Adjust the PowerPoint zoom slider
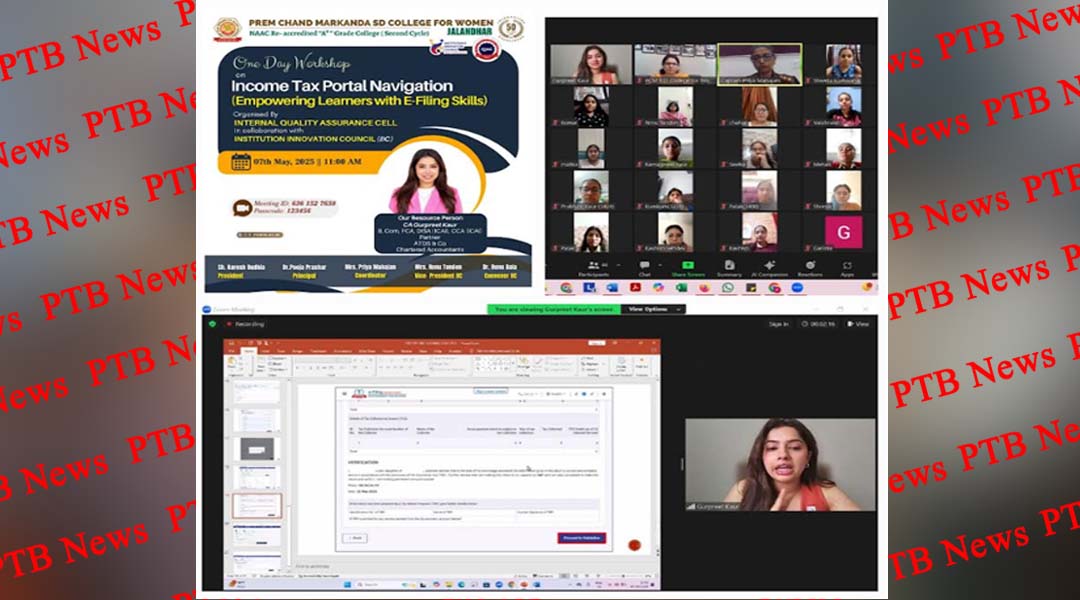Image resolution: width=1080 pixels, height=600 pixels. pyautogui.click(x=623, y=576)
